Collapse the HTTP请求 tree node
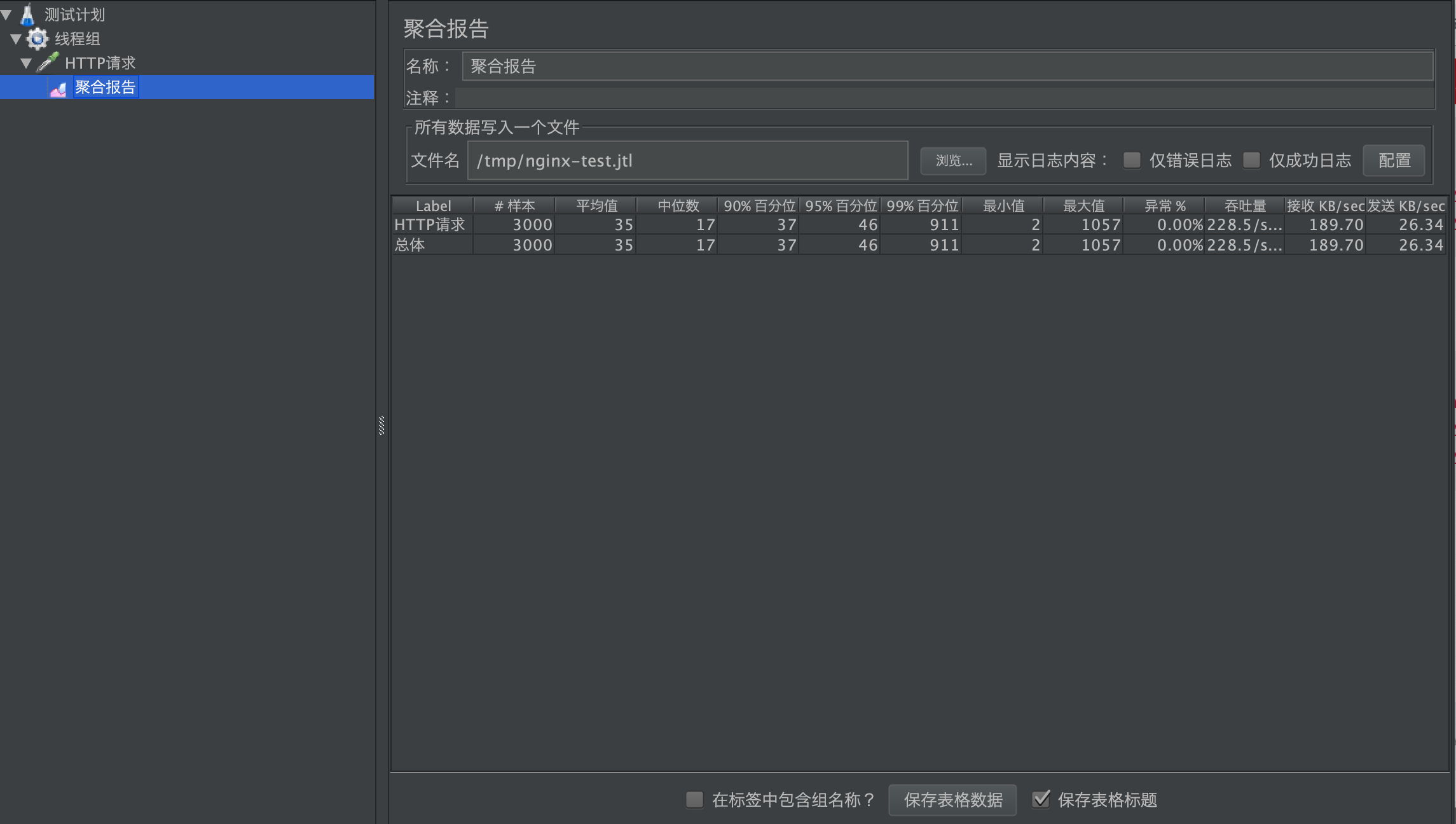The width and height of the screenshot is (1456, 824). point(26,63)
